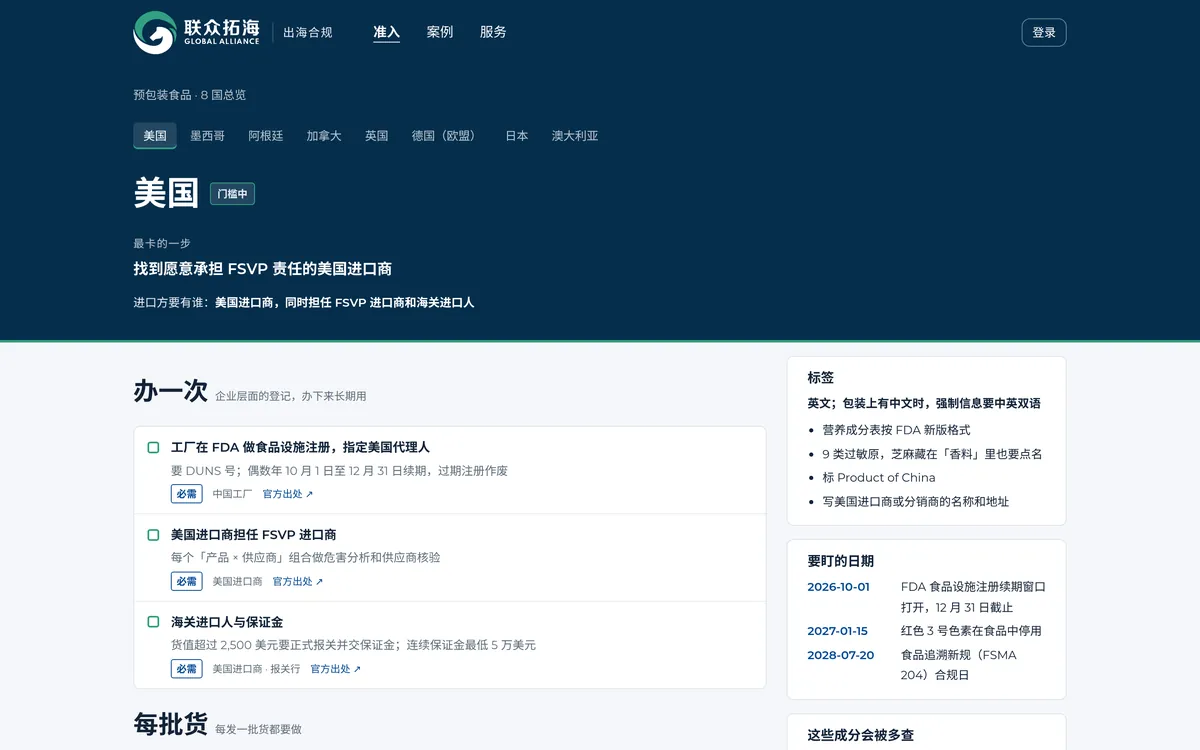Switch to the 阿根廷 tab
Screen dimensions: 1200x750
(266, 136)
